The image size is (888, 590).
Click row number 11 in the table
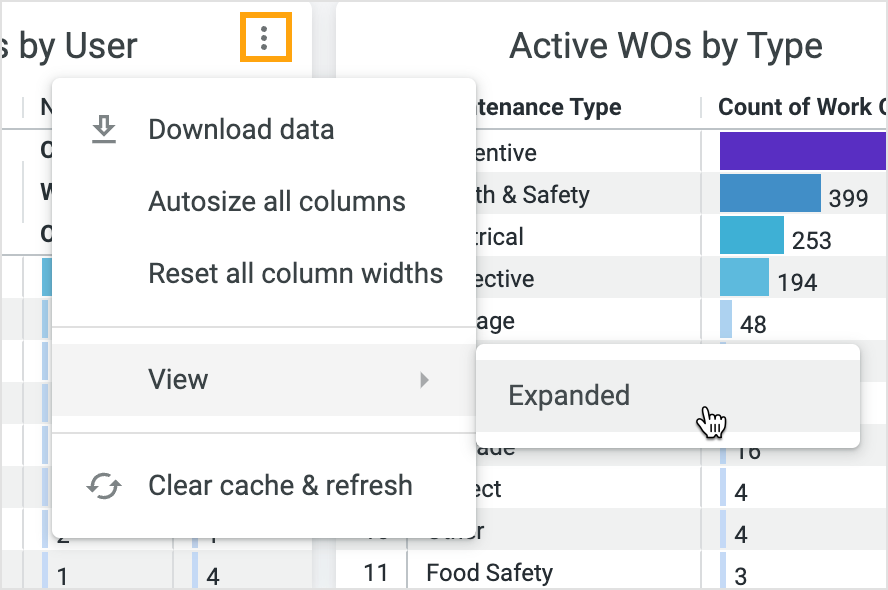(x=375, y=573)
